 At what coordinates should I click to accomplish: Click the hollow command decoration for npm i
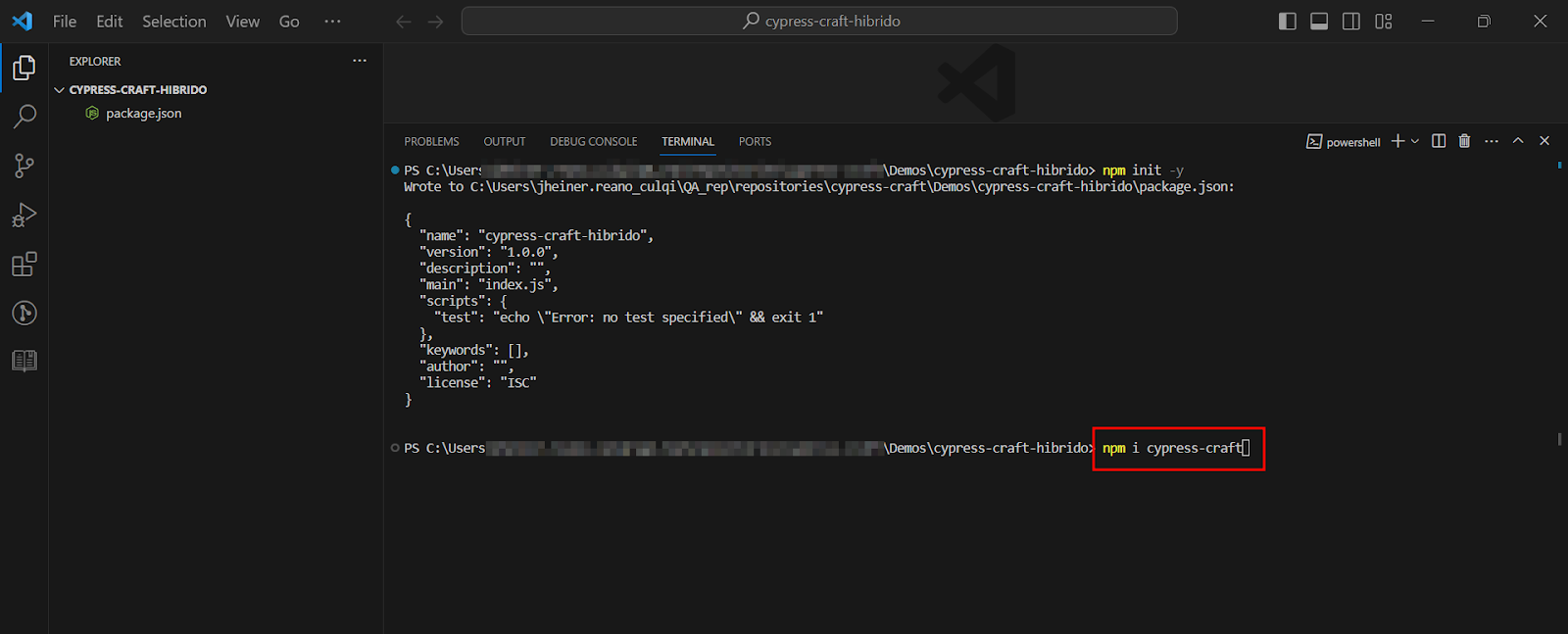point(395,448)
